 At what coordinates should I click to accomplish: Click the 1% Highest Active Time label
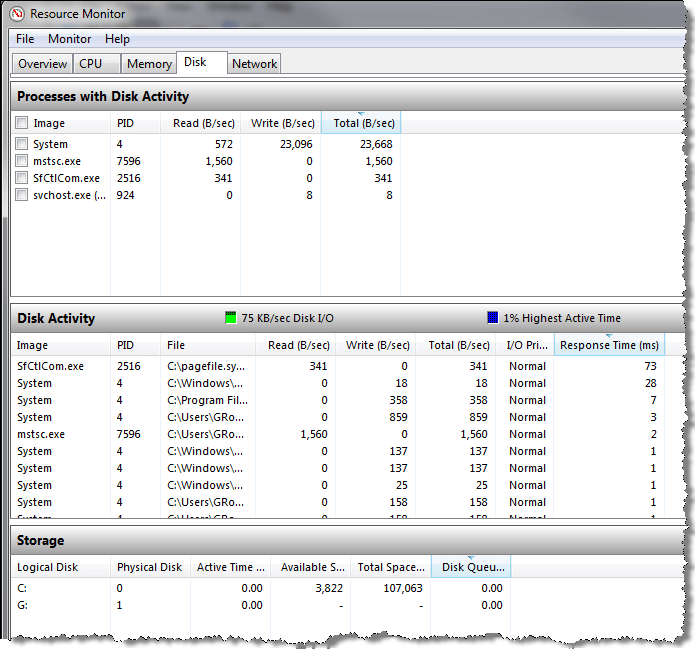click(562, 318)
